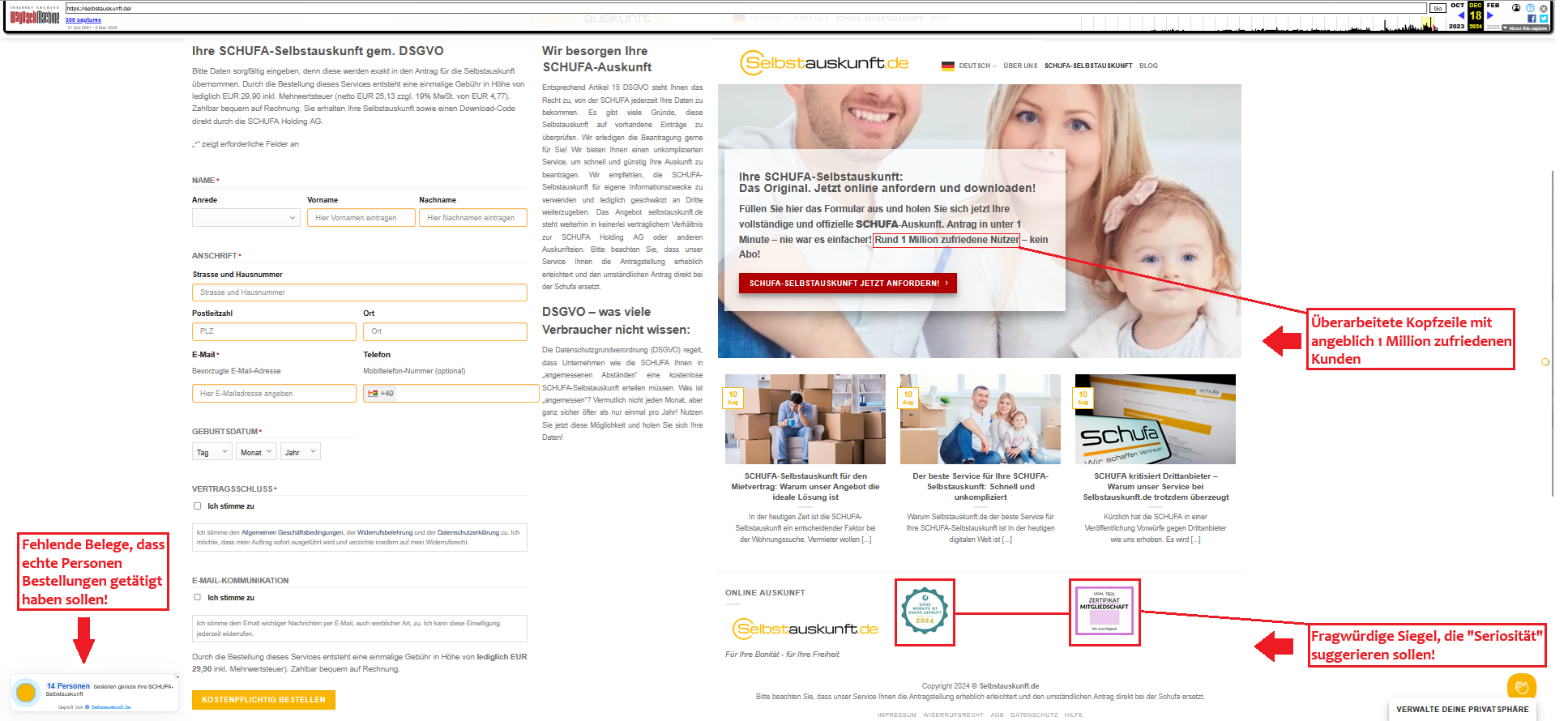Image resolution: width=1568 pixels, height=721 pixels.
Task: Click the Zertifikat Mitgliedschaft badge
Action: [1104, 612]
